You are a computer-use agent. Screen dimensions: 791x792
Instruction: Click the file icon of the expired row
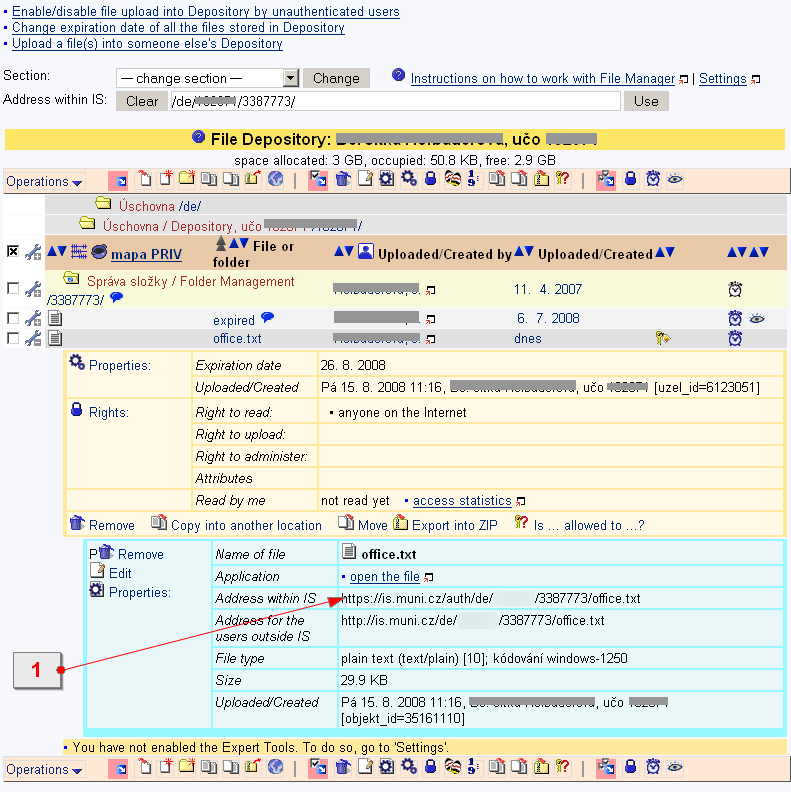[55, 318]
